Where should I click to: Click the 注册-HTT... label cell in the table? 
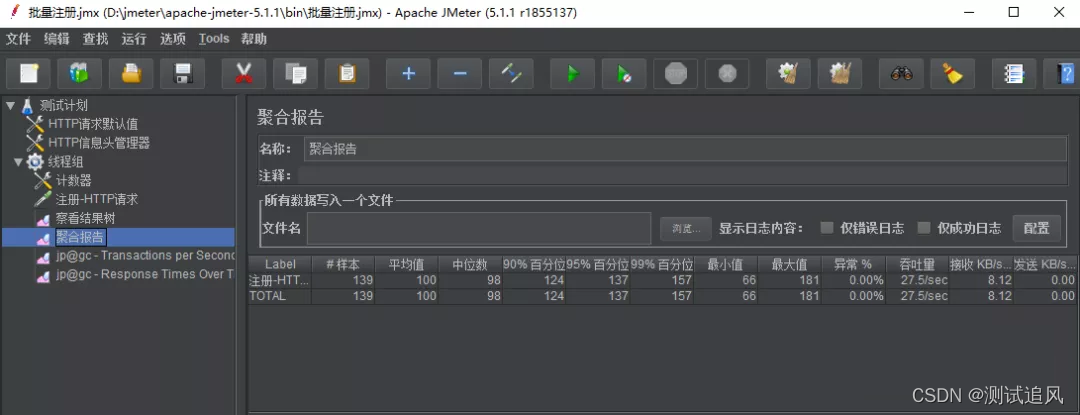tap(280, 280)
